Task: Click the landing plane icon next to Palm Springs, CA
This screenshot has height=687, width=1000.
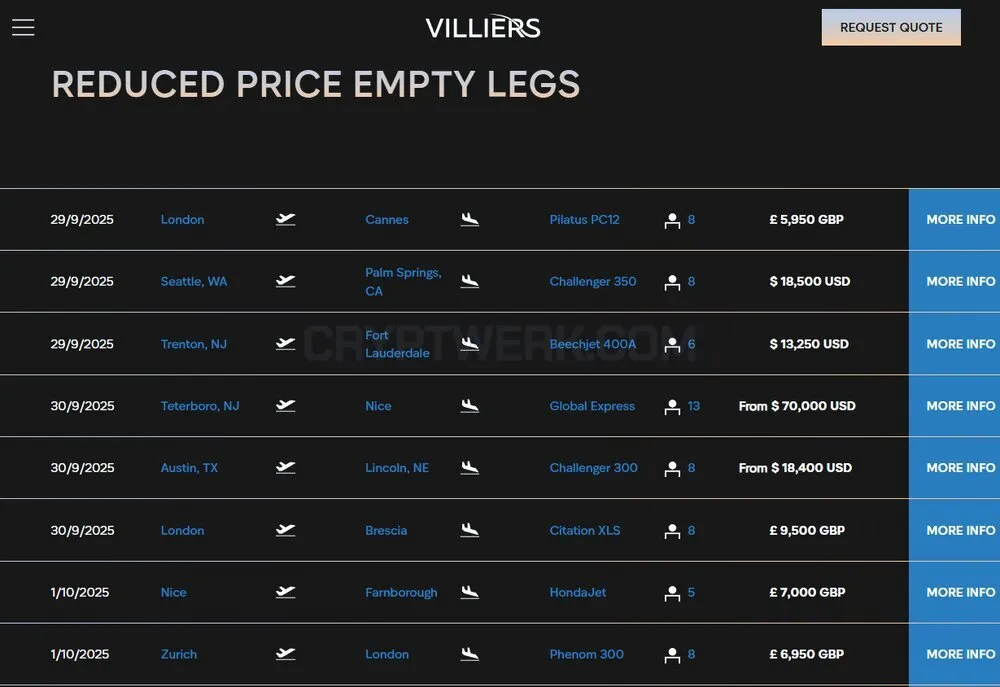Action: [x=470, y=281]
